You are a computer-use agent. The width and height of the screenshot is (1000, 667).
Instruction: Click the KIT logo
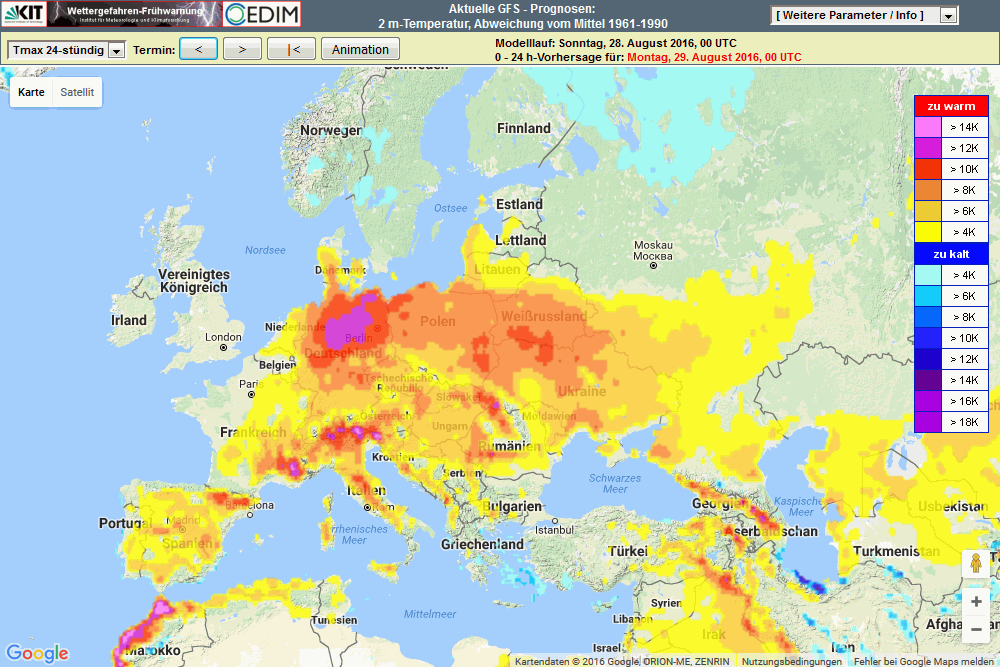pos(24,13)
